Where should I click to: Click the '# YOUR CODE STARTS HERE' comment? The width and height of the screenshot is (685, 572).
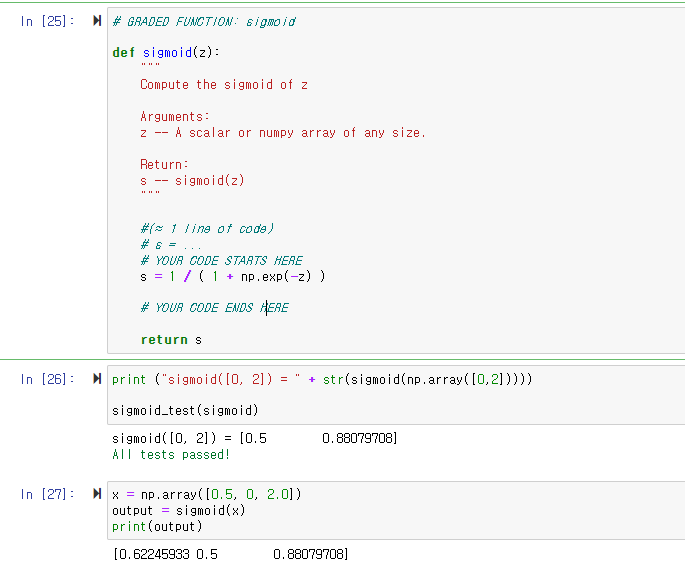221,261
